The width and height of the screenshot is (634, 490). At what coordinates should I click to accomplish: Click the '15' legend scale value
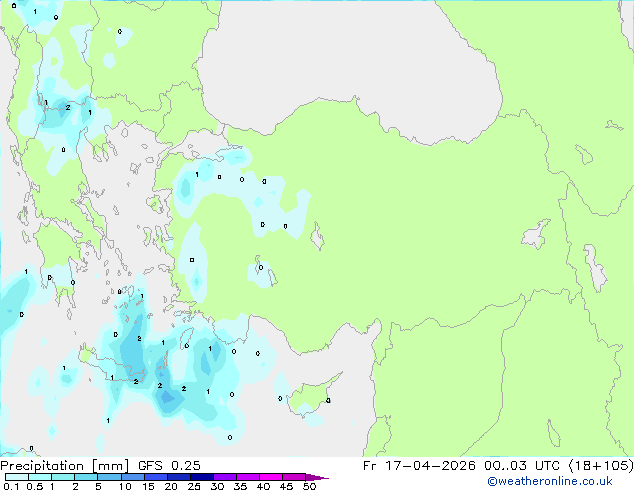[x=148, y=486]
